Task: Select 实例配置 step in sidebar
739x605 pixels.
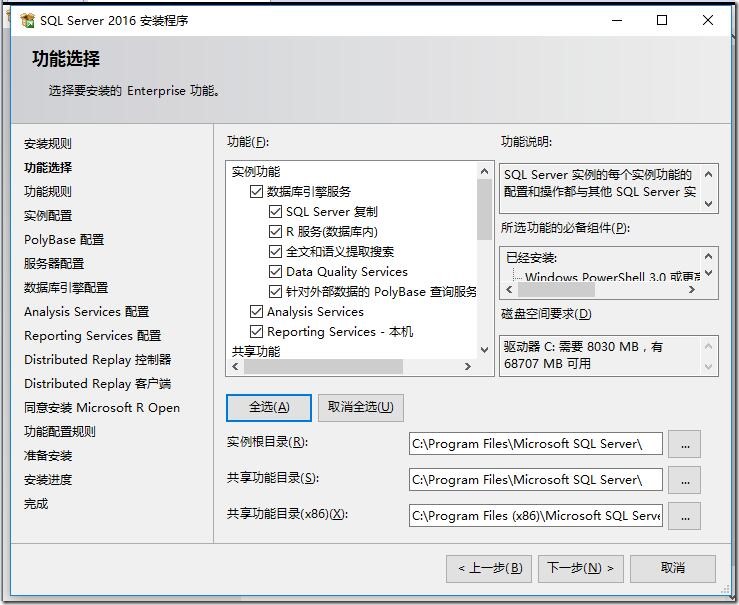Action: tap(48, 216)
